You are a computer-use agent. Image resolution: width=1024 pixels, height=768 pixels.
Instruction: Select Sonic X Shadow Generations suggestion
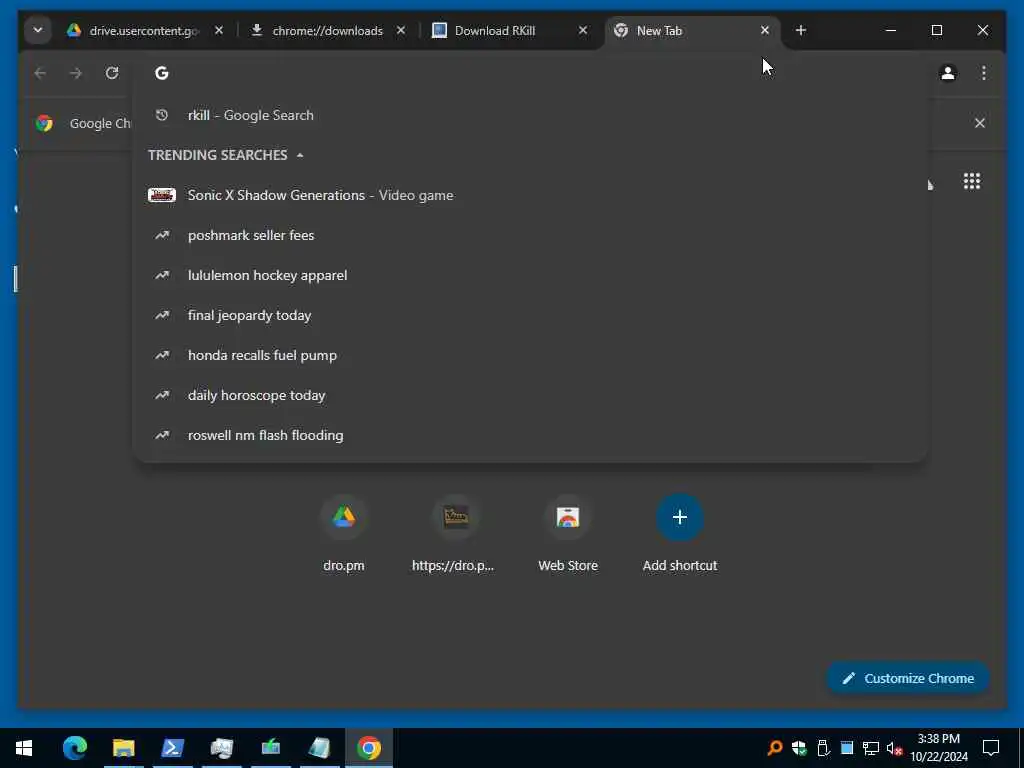530,195
